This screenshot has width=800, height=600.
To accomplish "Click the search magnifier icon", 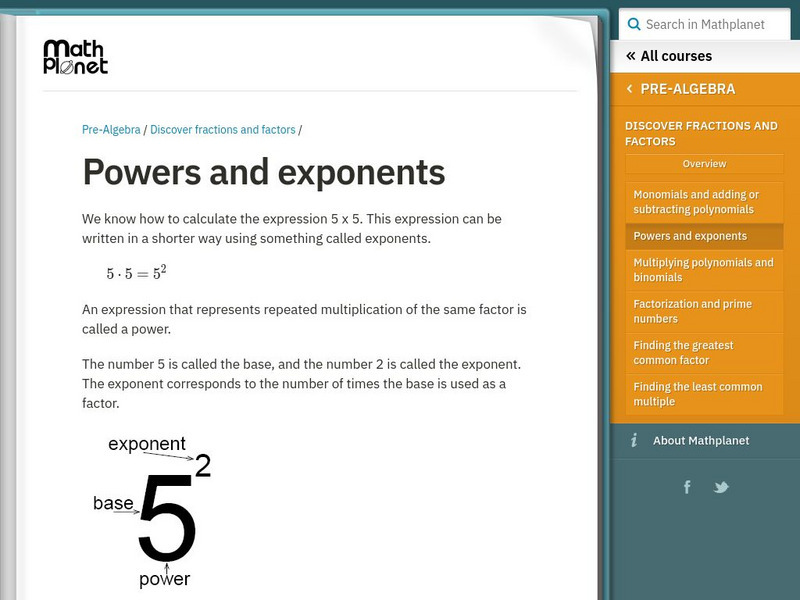I will 634,24.
